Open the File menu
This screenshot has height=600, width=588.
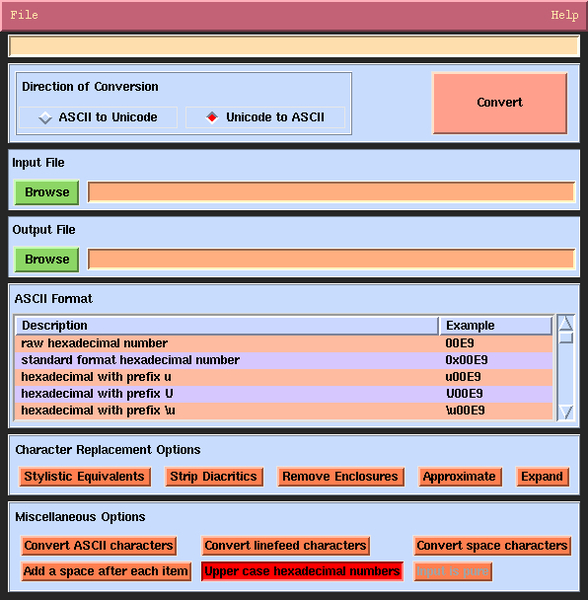pyautogui.click(x=24, y=15)
